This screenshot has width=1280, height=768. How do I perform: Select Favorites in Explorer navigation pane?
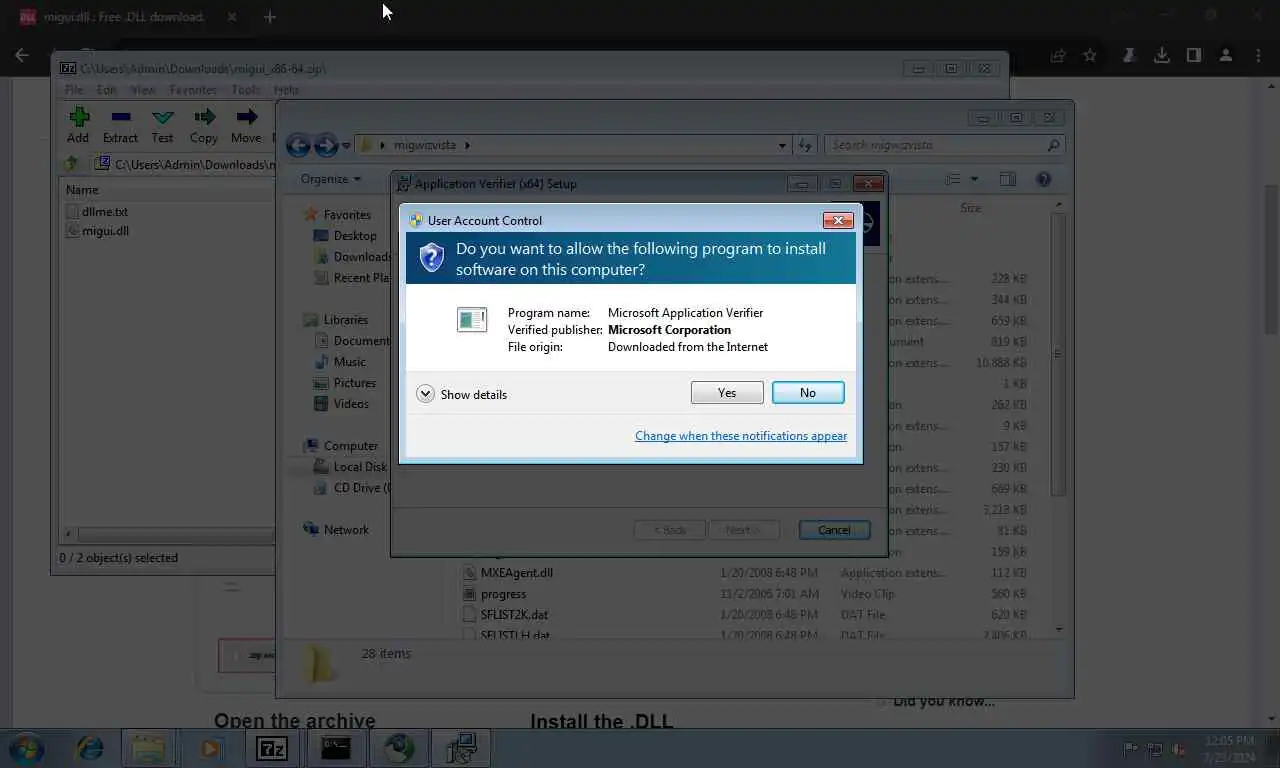347,215
